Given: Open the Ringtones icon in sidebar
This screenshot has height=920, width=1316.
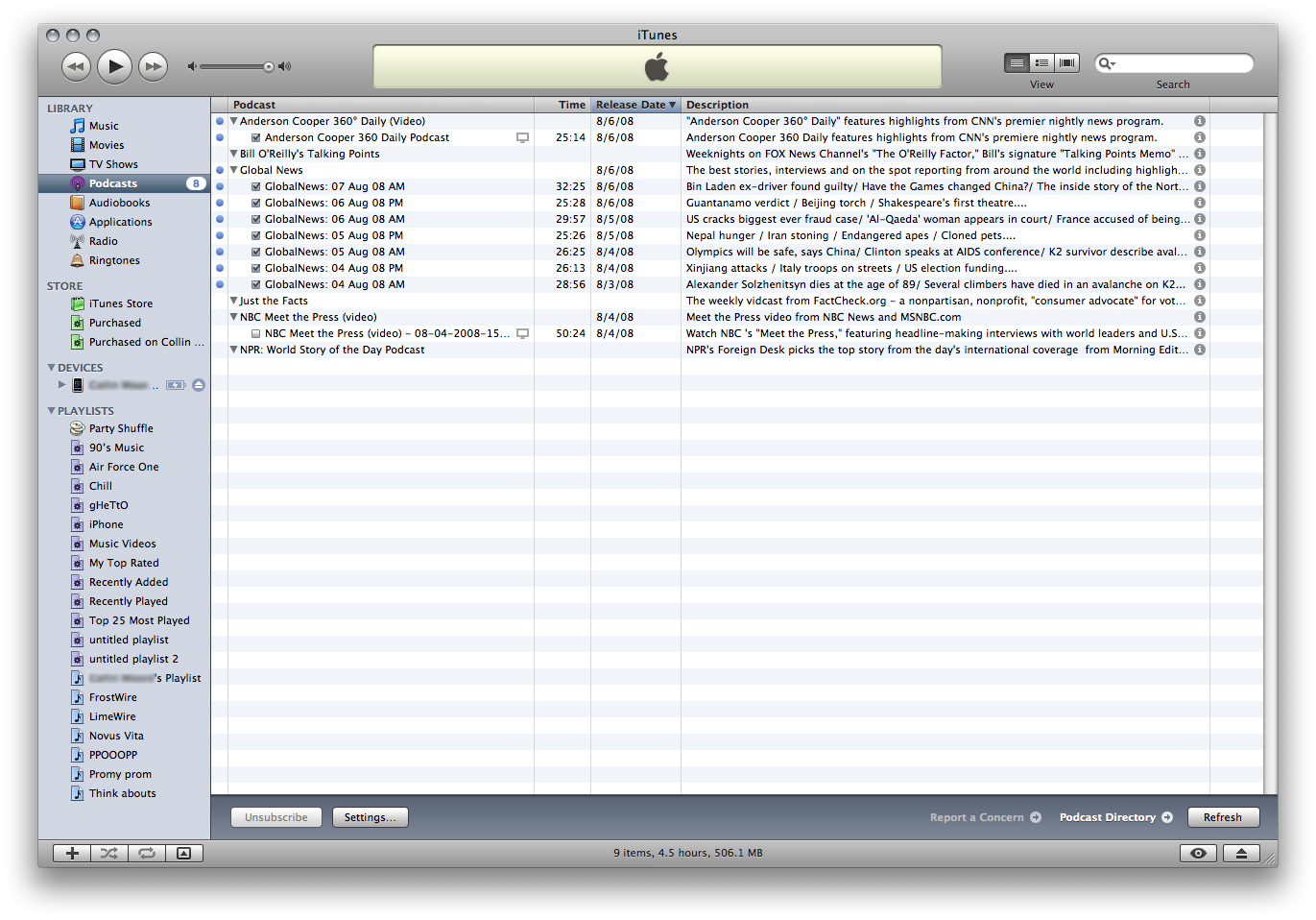Looking at the screenshot, I should click(78, 260).
